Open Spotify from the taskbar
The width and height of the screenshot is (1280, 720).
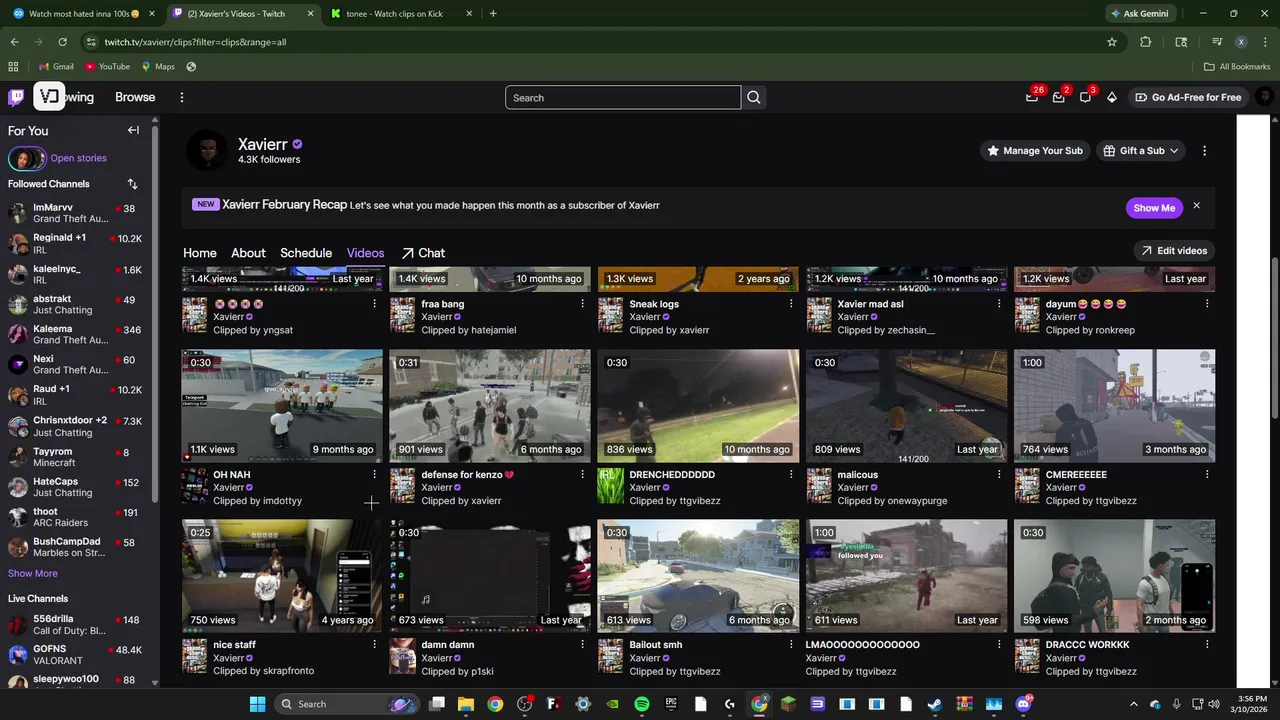642,704
